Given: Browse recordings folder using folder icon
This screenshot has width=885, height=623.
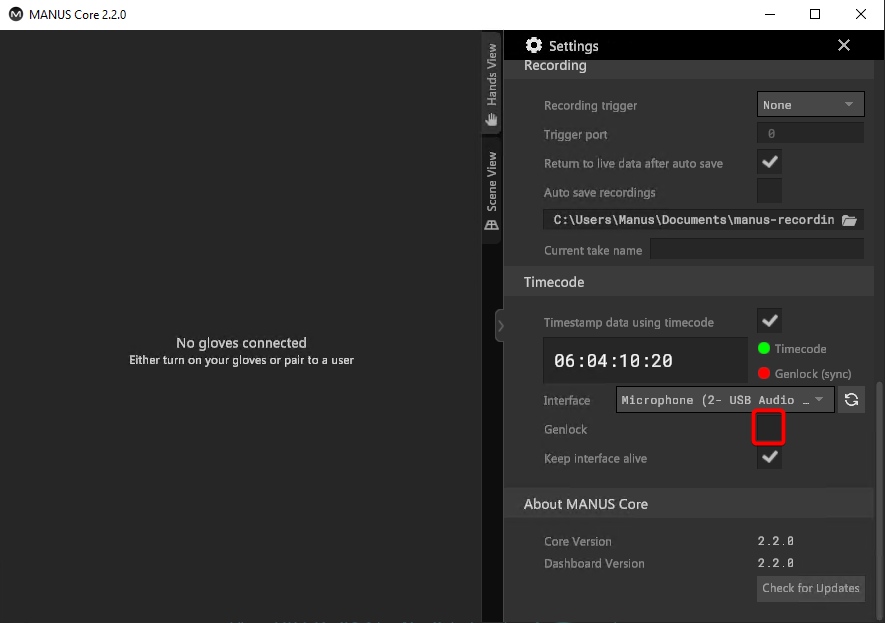Looking at the screenshot, I should click(x=849, y=220).
